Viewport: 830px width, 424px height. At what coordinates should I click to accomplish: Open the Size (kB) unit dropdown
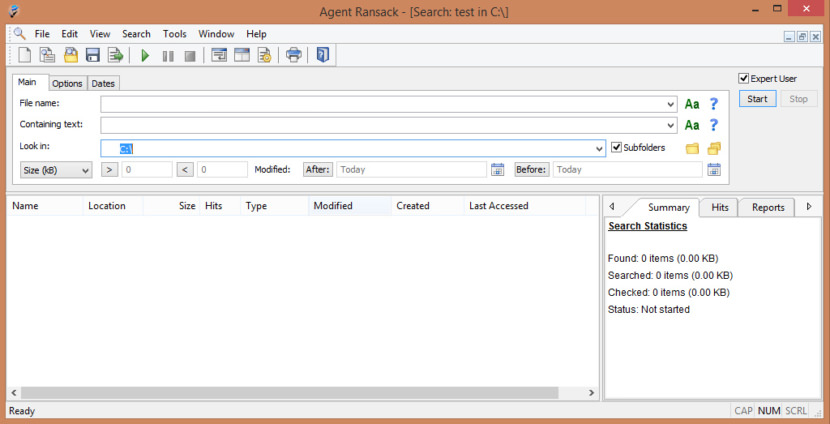coord(57,170)
